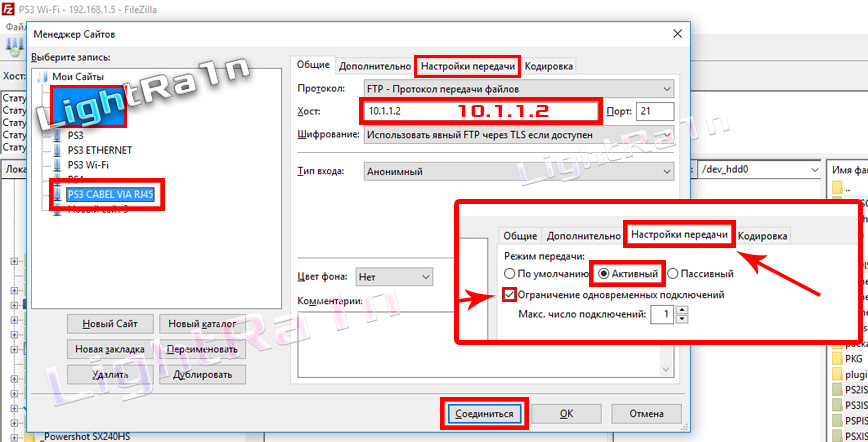
Task: Click the Хост address field showing 10.1.1.2
Action: pyautogui.click(x=480, y=111)
